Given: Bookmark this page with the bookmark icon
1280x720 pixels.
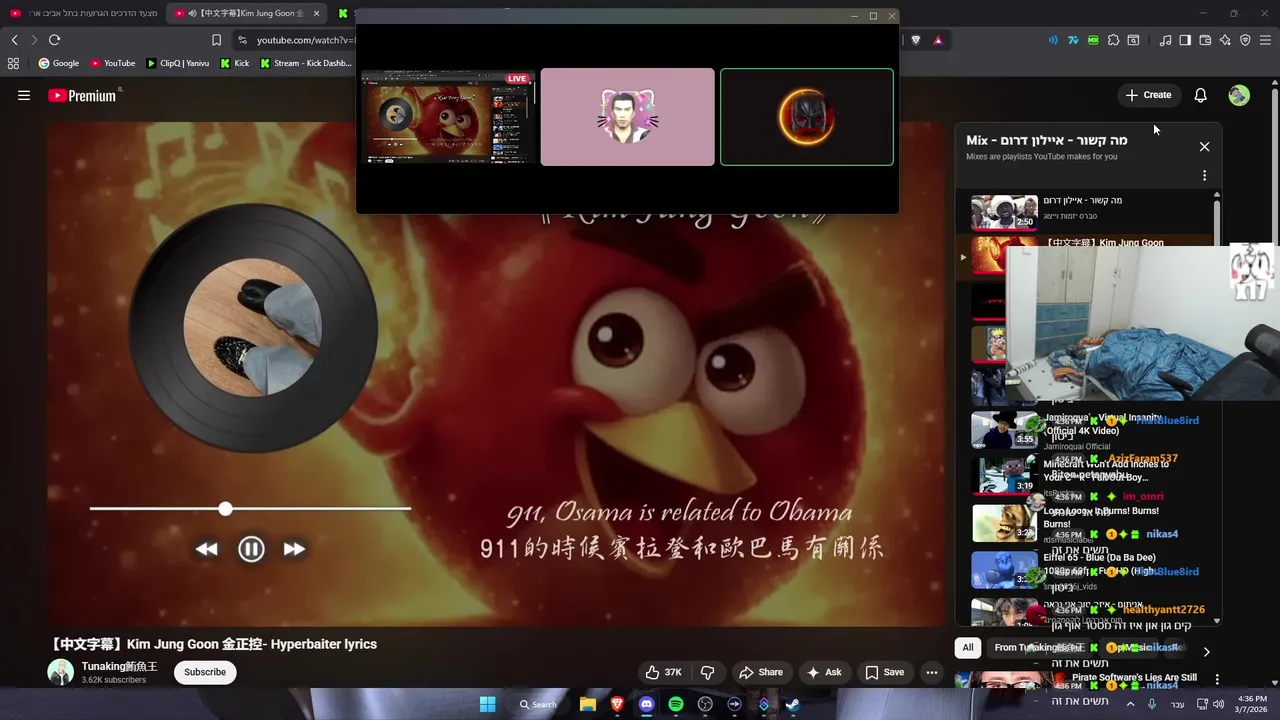Looking at the screenshot, I should 216,40.
